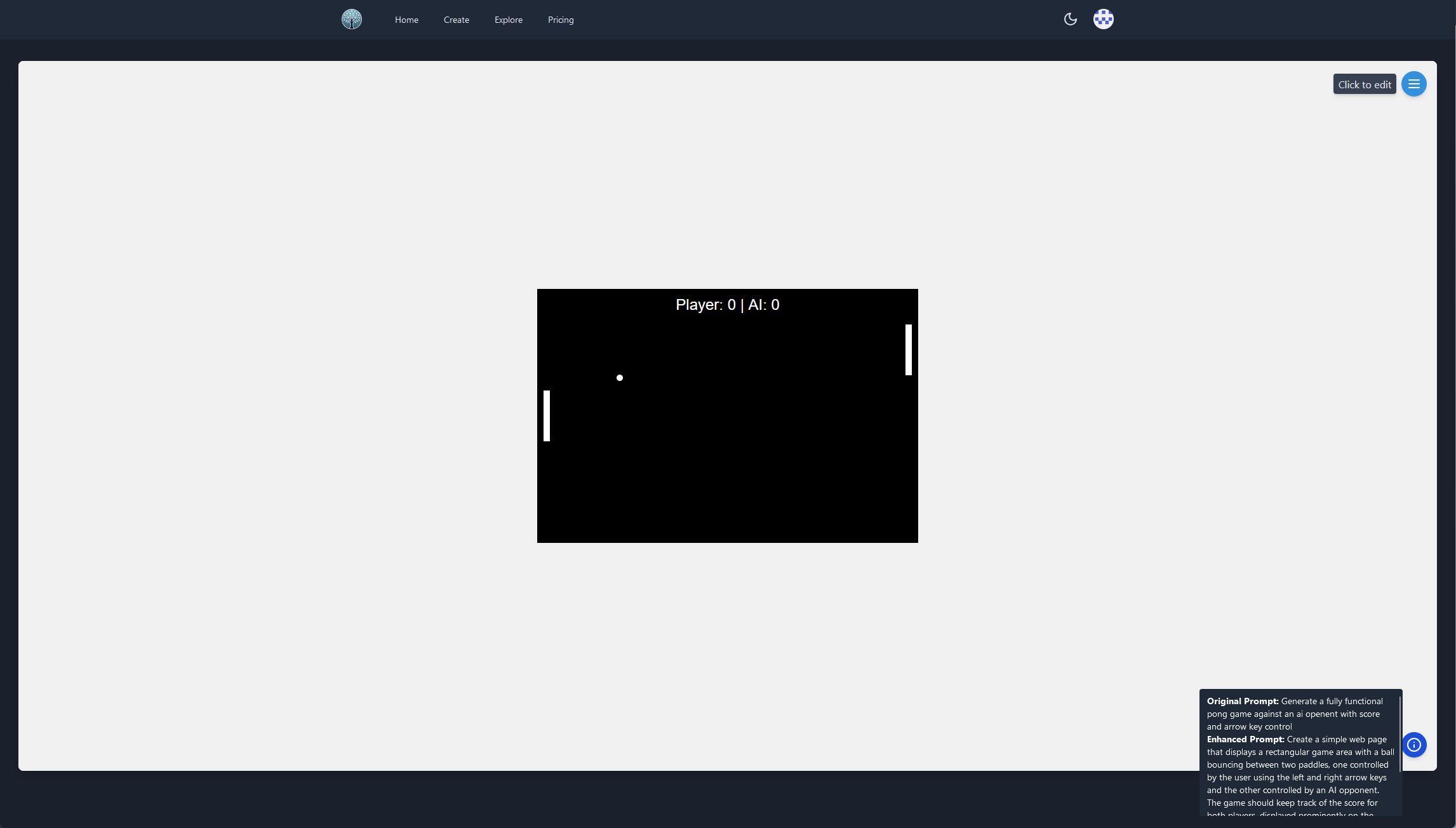Screen dimensions: 1456x828
Task: Click the "Player: 0 | AI: 0" score text
Action: click(x=727, y=305)
